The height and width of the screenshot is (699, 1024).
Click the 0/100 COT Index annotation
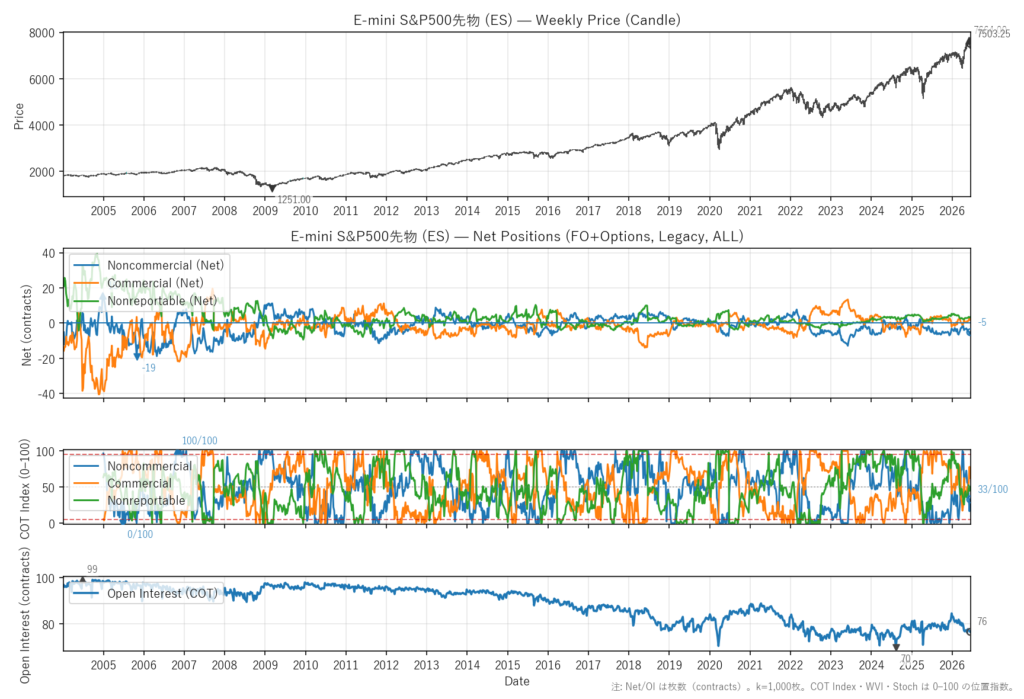point(140,534)
